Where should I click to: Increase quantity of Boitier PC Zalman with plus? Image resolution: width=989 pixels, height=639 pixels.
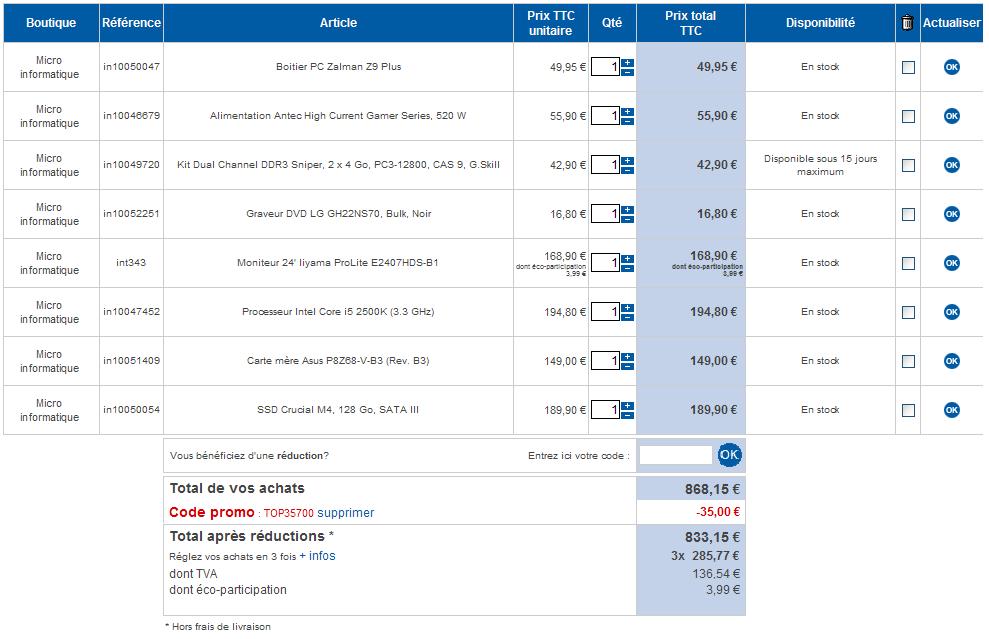pos(627,62)
